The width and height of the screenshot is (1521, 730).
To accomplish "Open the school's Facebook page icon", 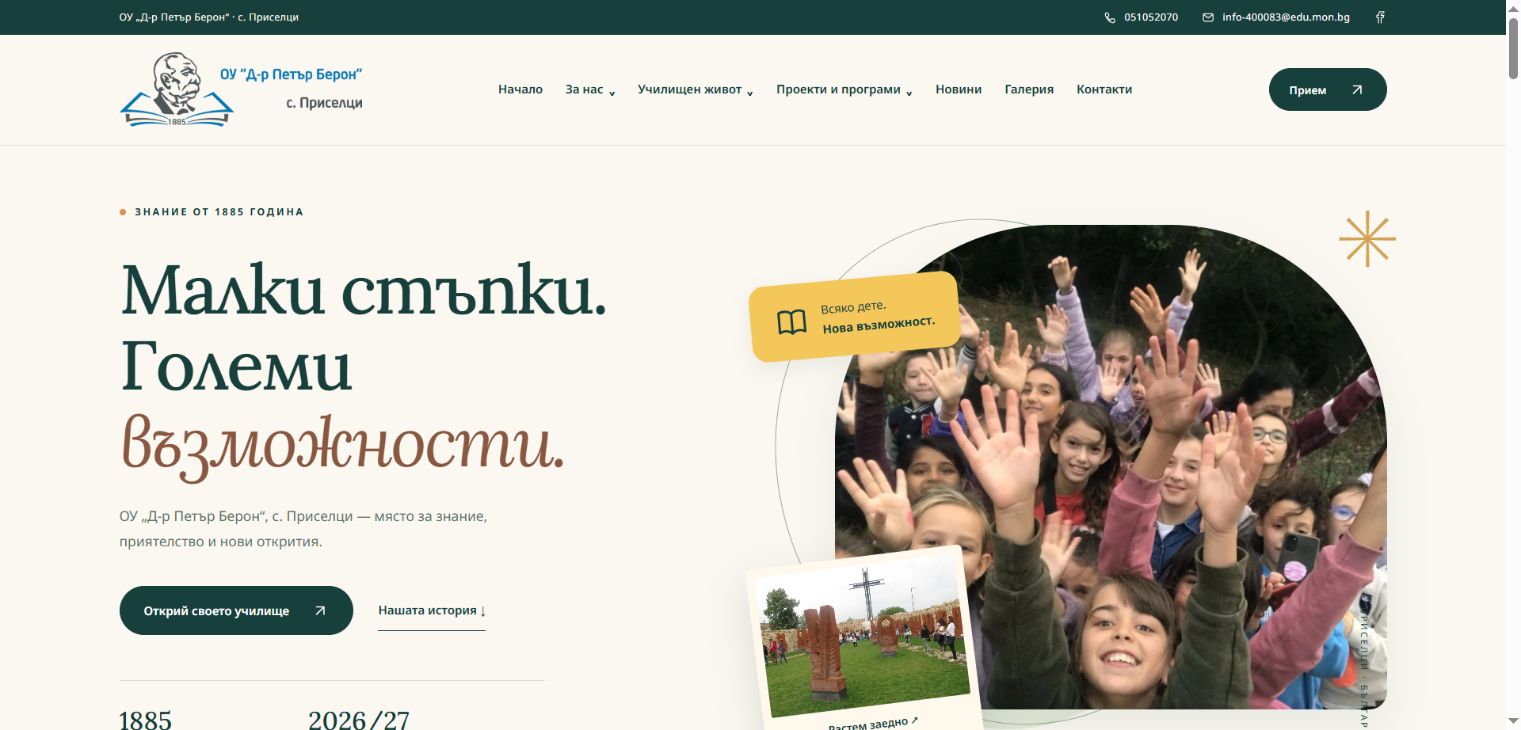I will (1380, 17).
